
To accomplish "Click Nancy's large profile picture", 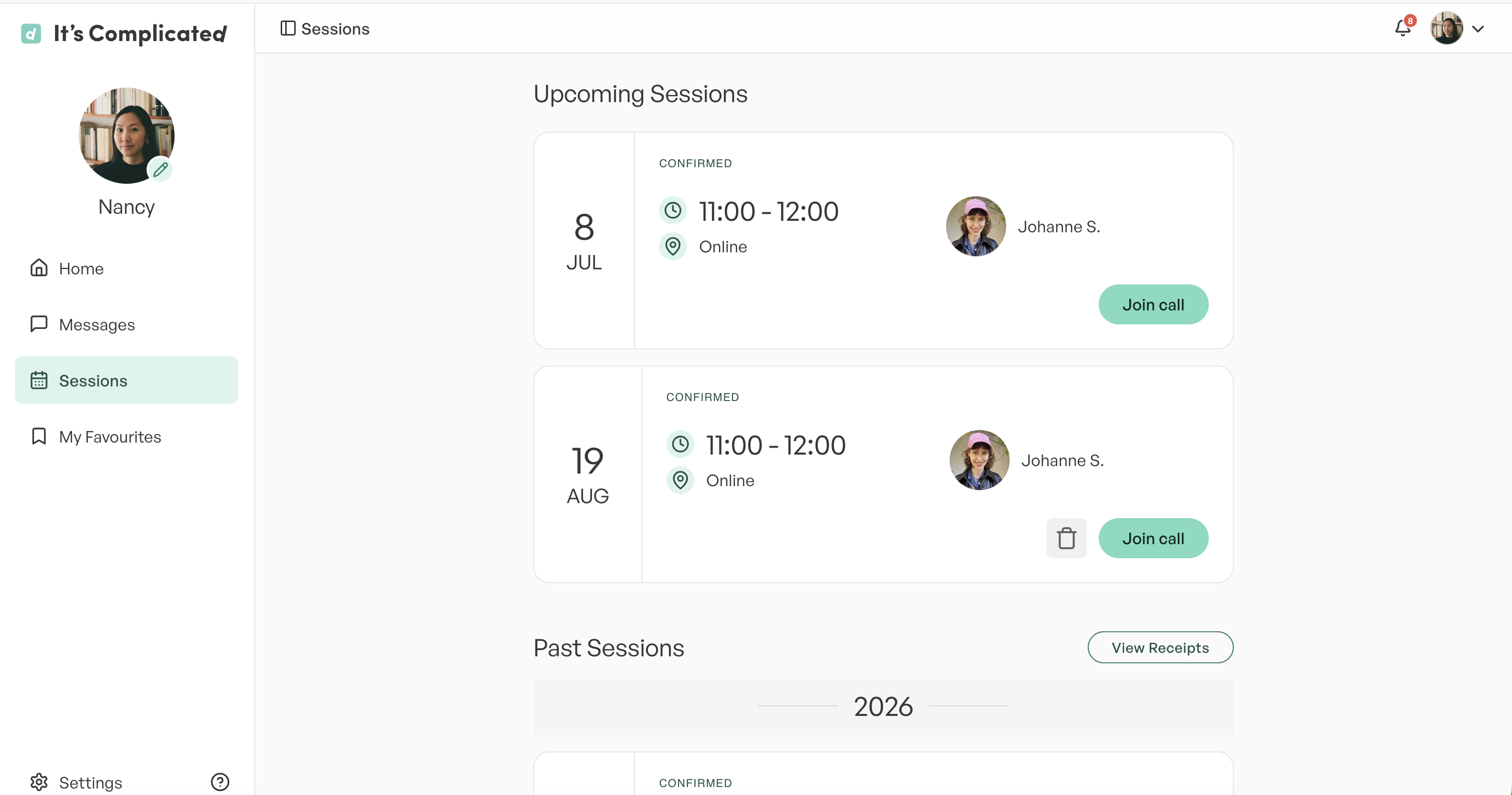I will [x=126, y=136].
